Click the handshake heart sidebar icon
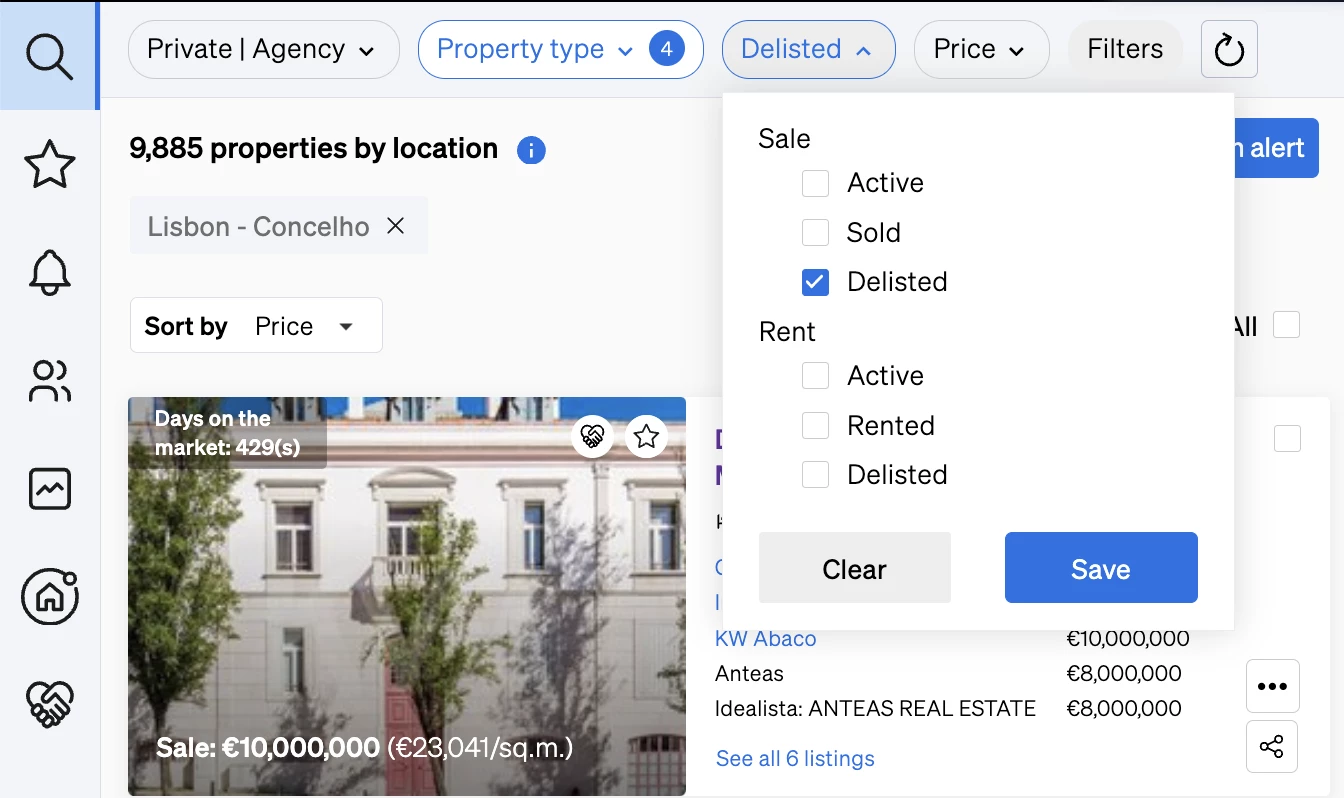 pyautogui.click(x=49, y=704)
